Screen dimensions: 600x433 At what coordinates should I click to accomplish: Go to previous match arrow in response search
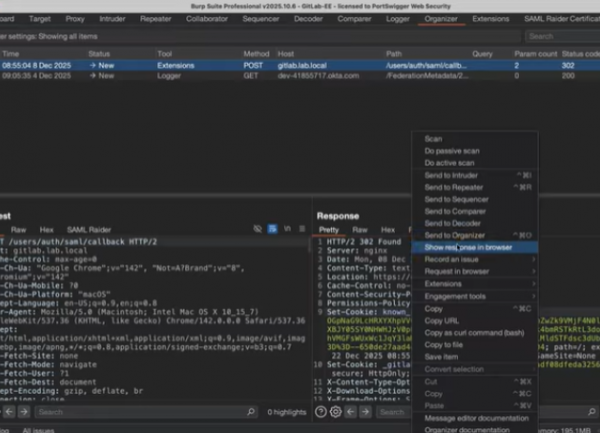point(351,412)
